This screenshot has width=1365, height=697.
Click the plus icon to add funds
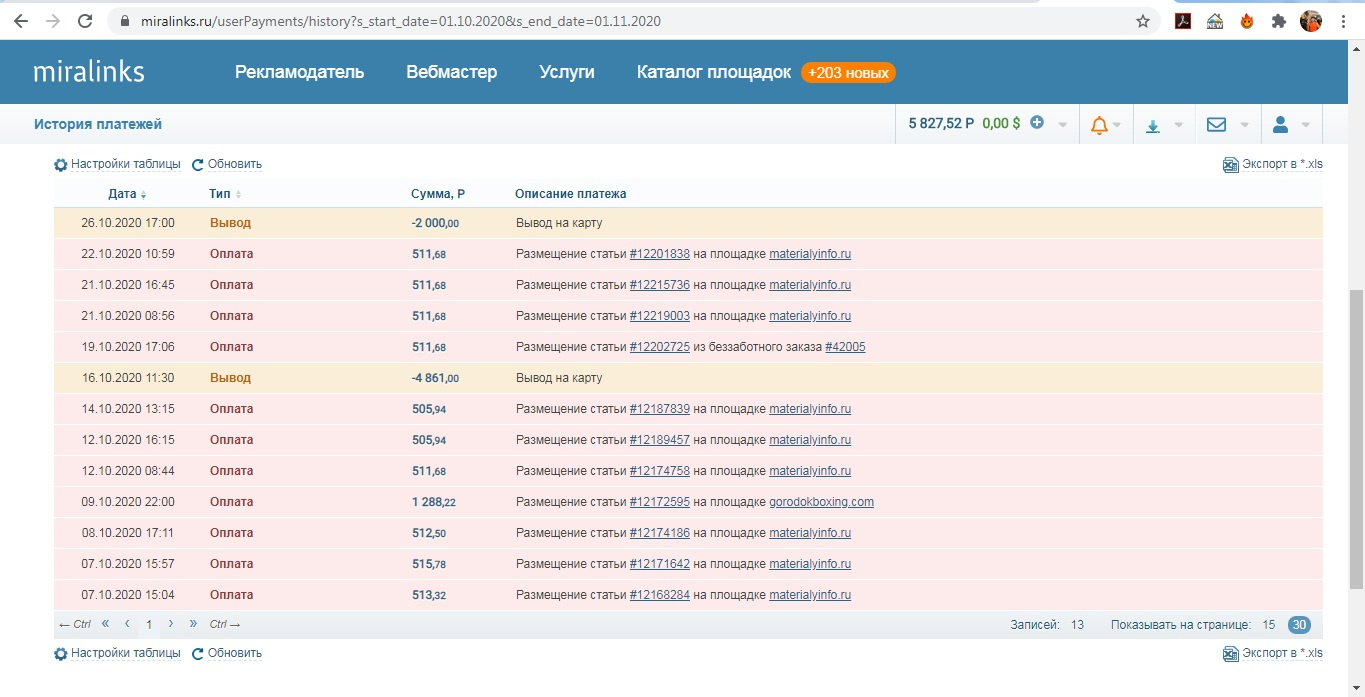[x=1037, y=123]
